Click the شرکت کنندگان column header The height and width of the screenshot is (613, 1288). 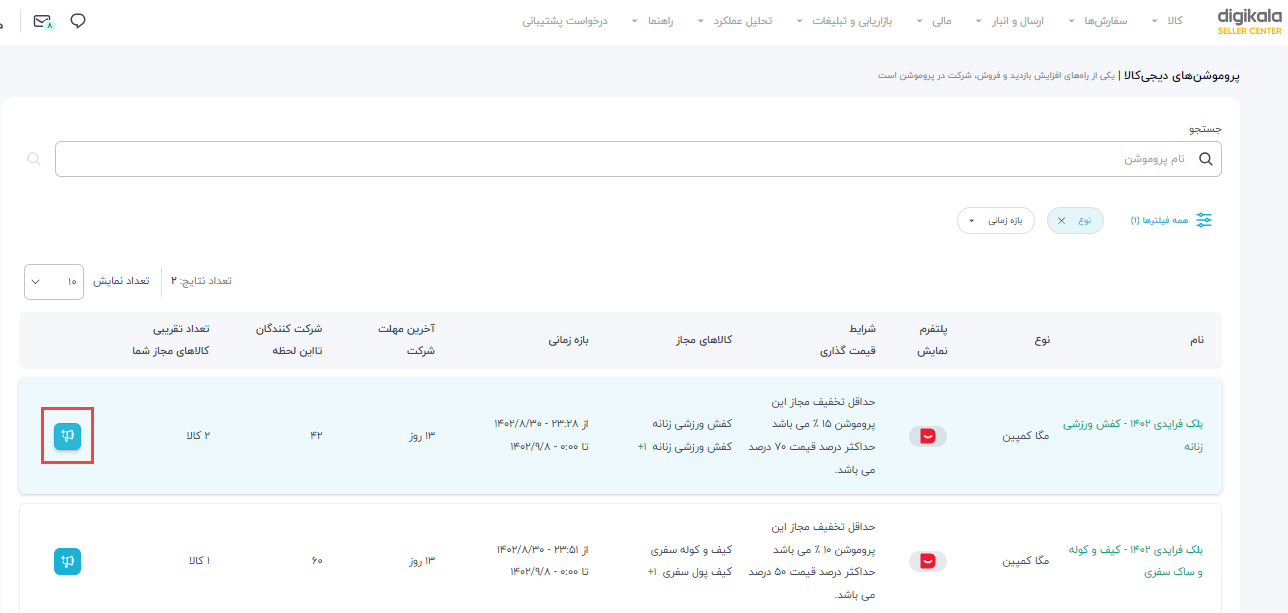287,340
